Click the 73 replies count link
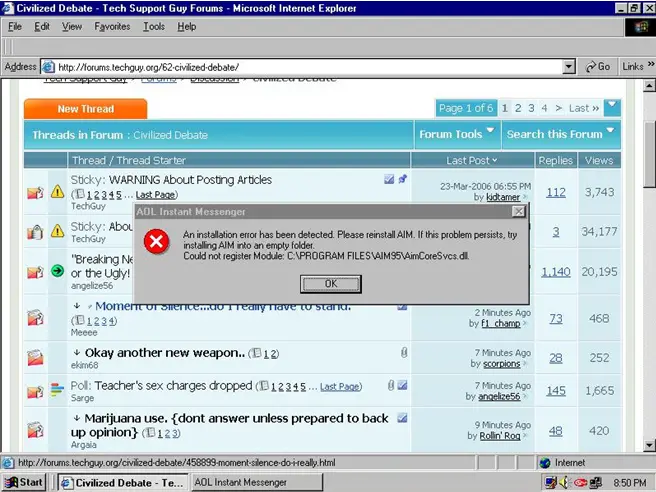The height and width of the screenshot is (492, 656). tap(556, 319)
